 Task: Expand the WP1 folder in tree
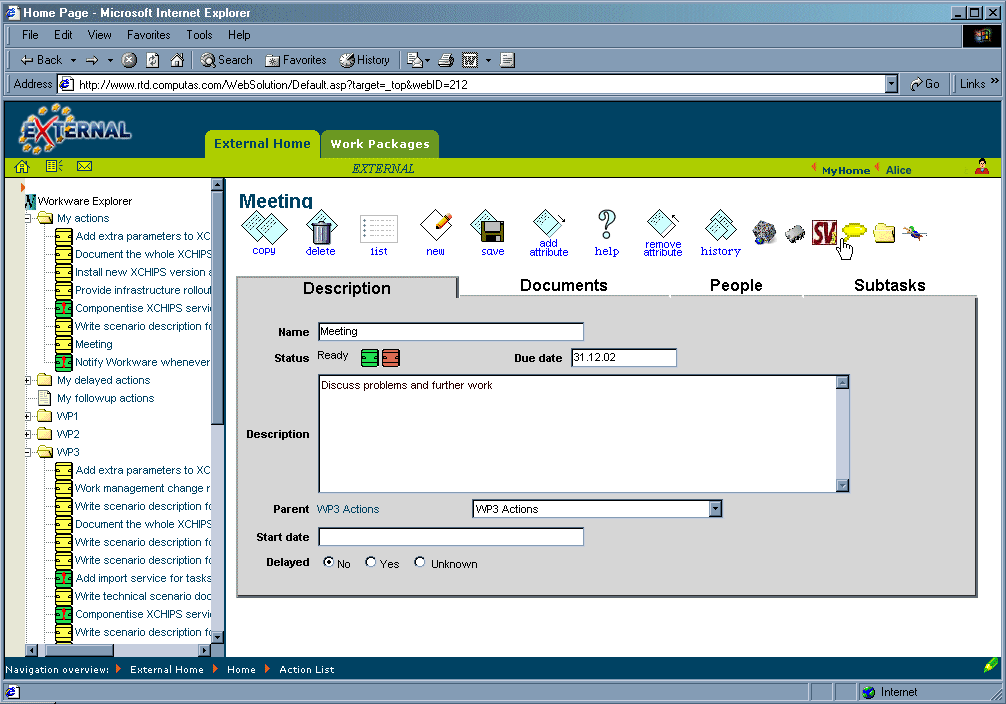point(27,416)
